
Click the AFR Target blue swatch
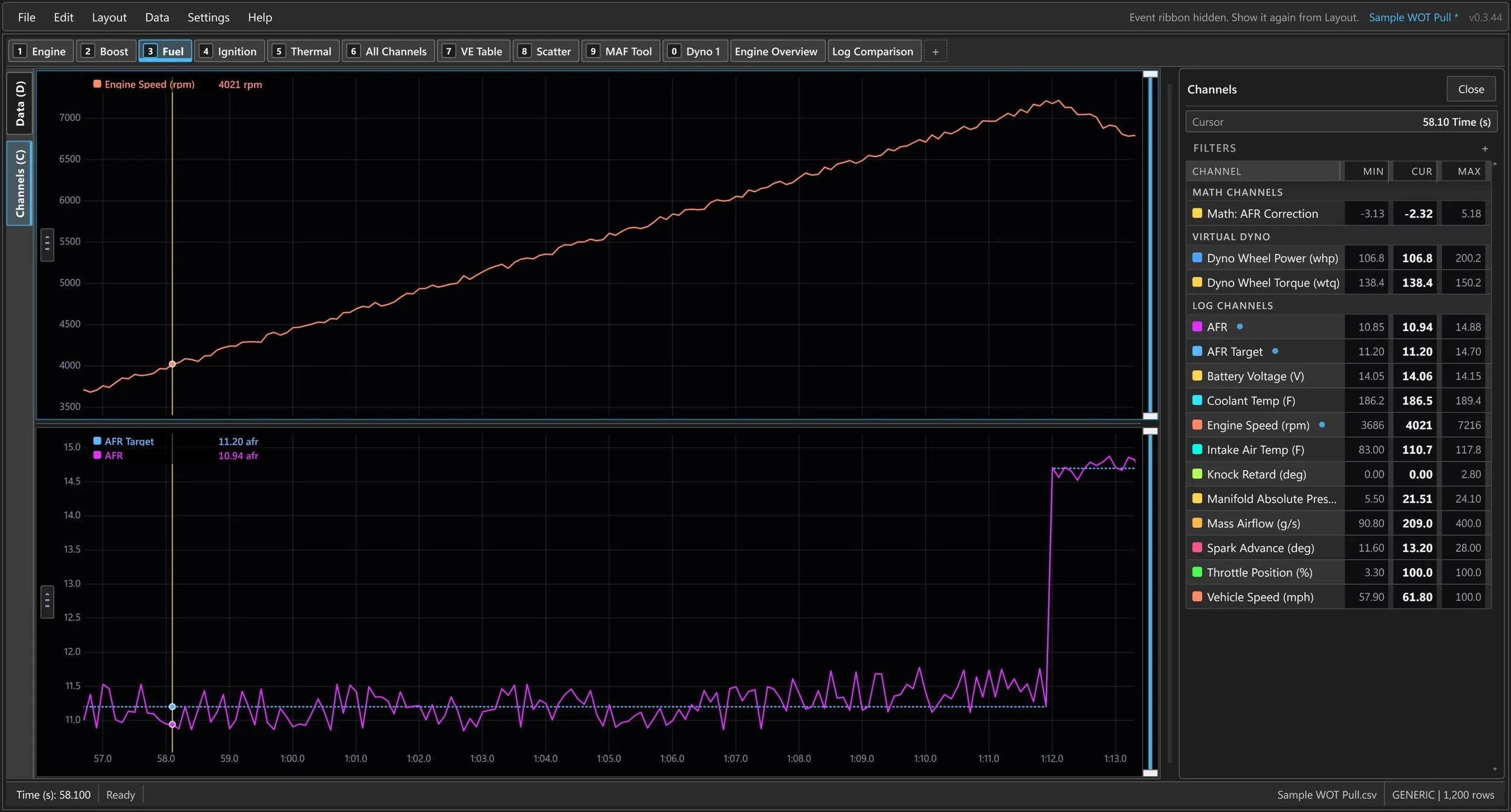1197,351
